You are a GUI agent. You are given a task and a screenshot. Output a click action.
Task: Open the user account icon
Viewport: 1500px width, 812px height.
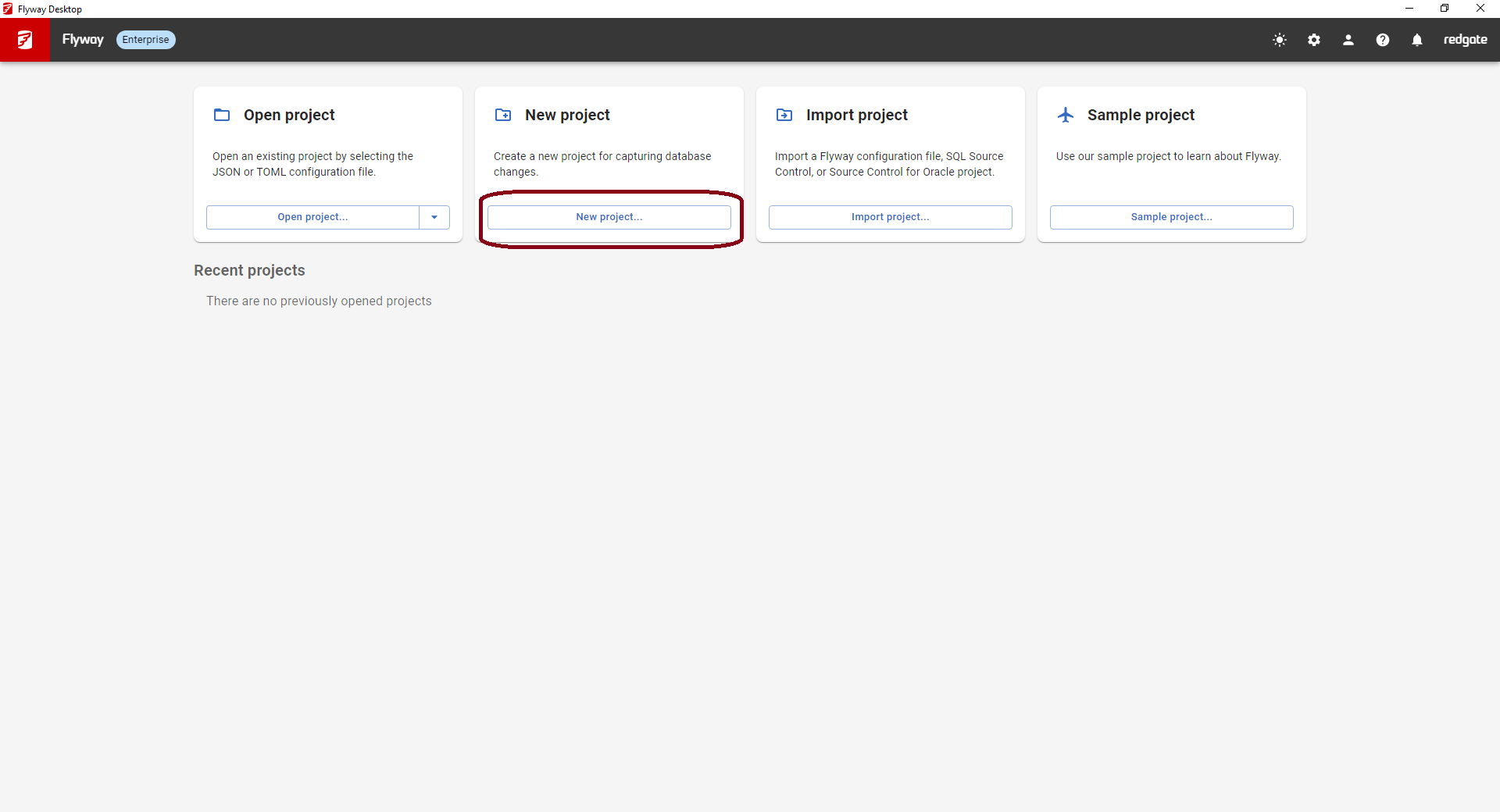tap(1348, 40)
